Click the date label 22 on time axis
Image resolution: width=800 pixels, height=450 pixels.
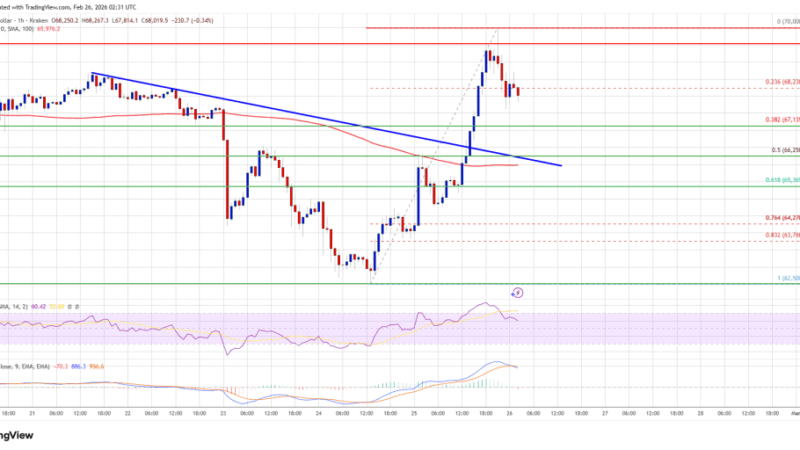(x=128, y=413)
